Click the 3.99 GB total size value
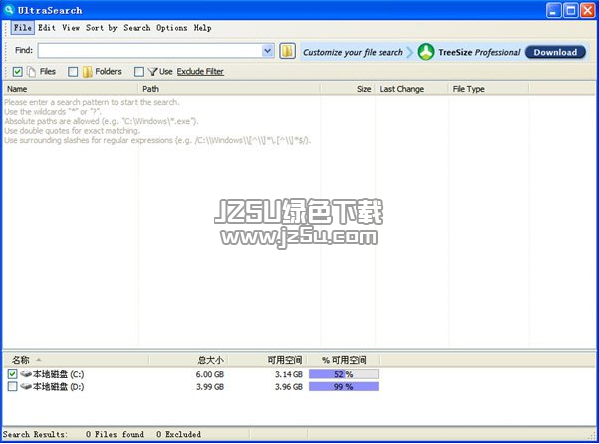The height and width of the screenshot is (444, 599). [210, 387]
